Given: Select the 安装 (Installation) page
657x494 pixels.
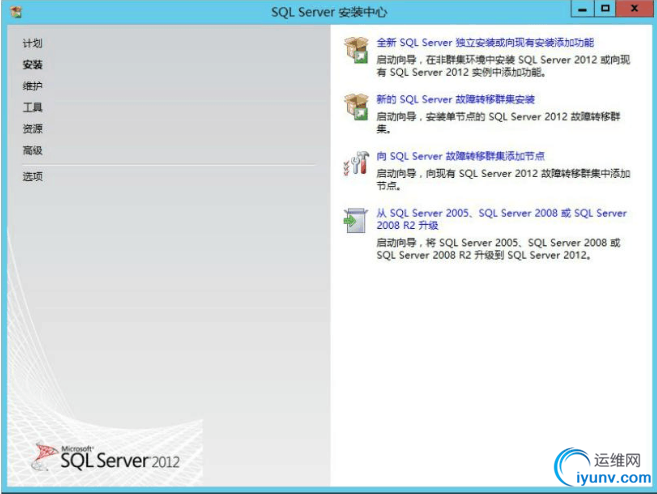Looking at the screenshot, I should click(x=32, y=65).
